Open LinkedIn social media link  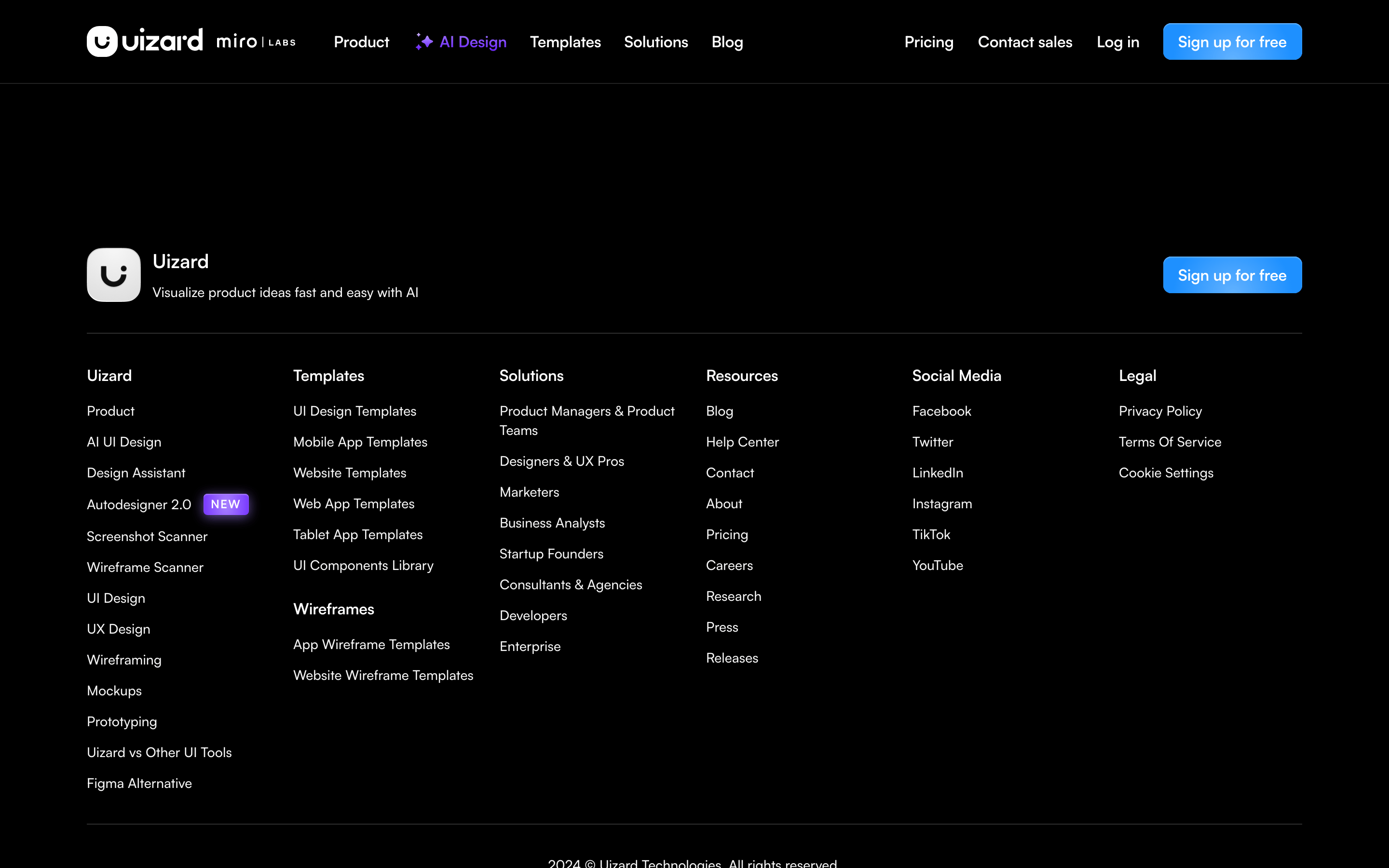[x=938, y=473]
